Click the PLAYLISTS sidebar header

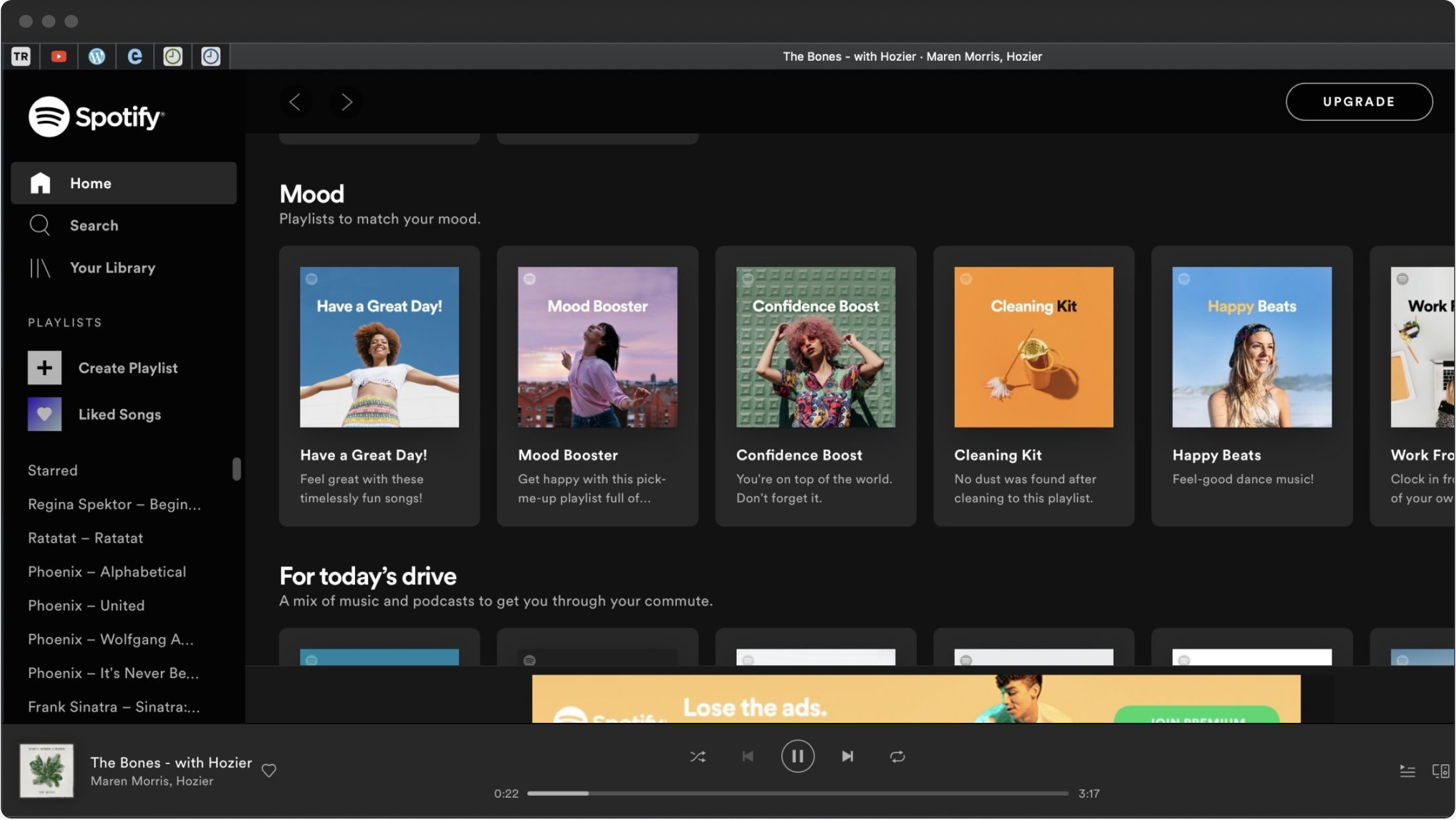[65, 323]
